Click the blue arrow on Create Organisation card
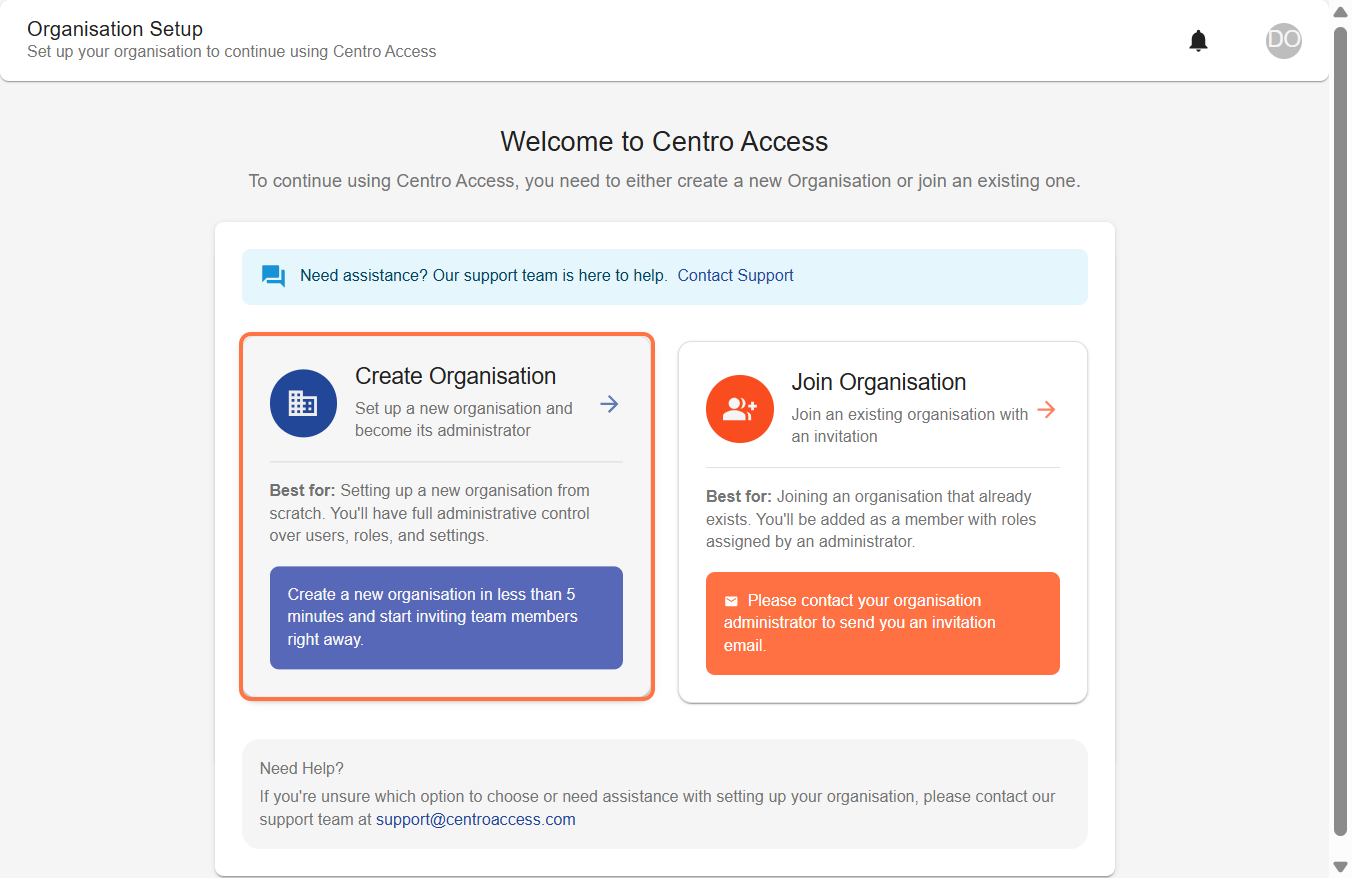 click(x=610, y=404)
